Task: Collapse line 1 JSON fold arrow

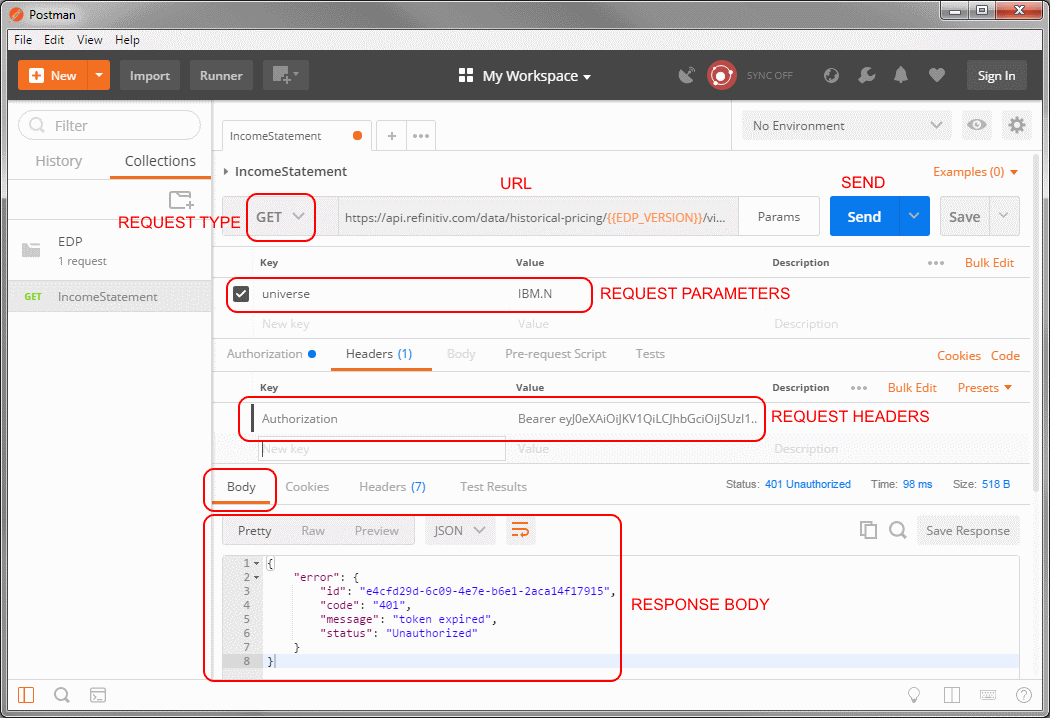Action: click(256, 563)
